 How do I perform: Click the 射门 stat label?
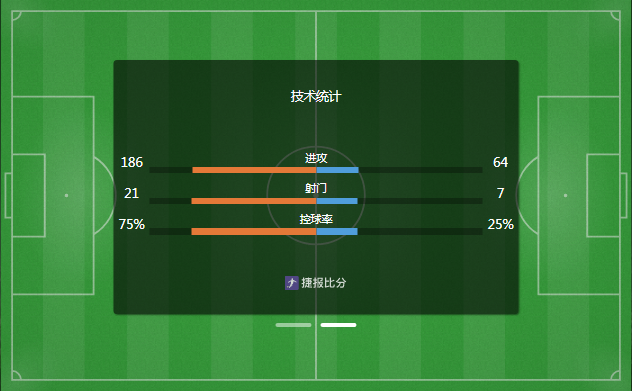316,188
